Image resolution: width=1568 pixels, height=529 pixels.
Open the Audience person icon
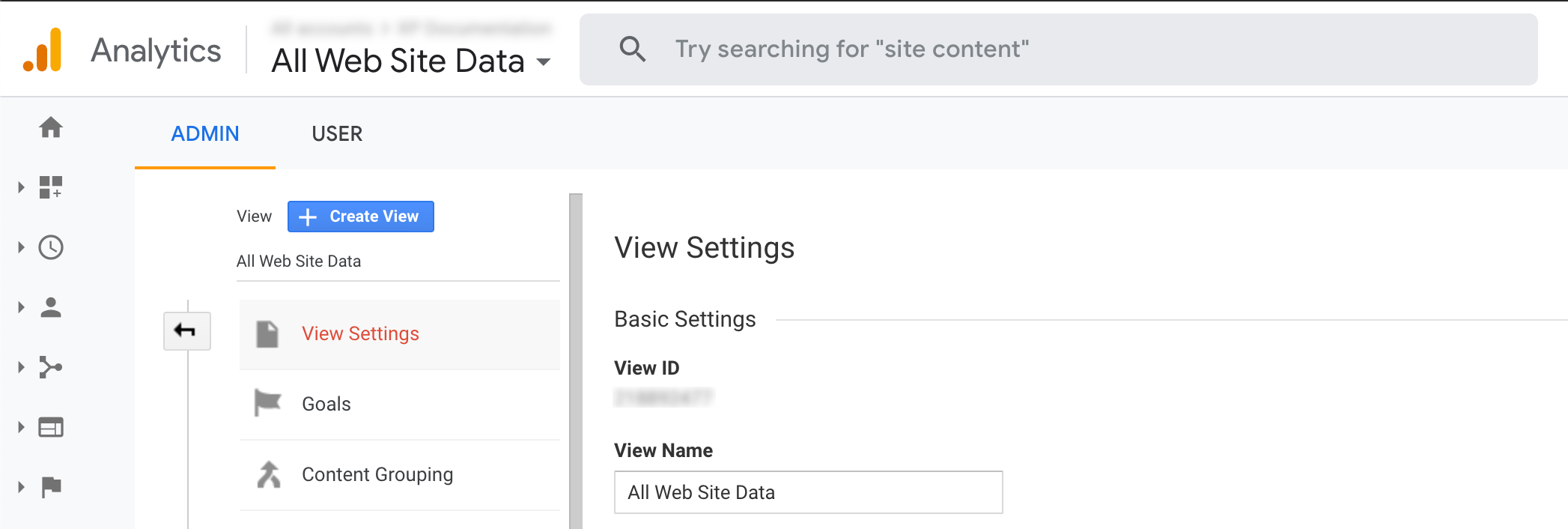coord(51,307)
